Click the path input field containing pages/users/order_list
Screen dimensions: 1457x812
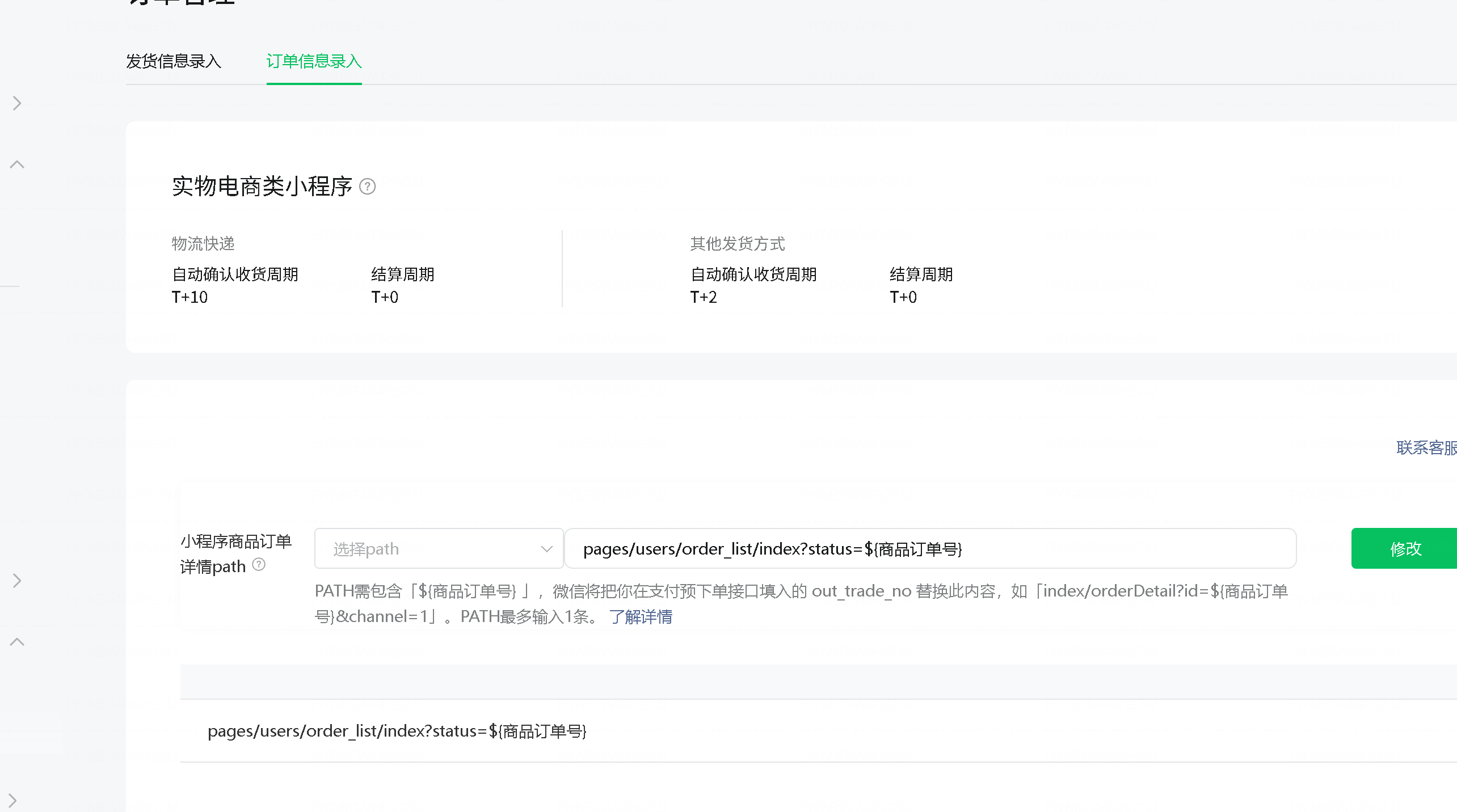(x=930, y=548)
